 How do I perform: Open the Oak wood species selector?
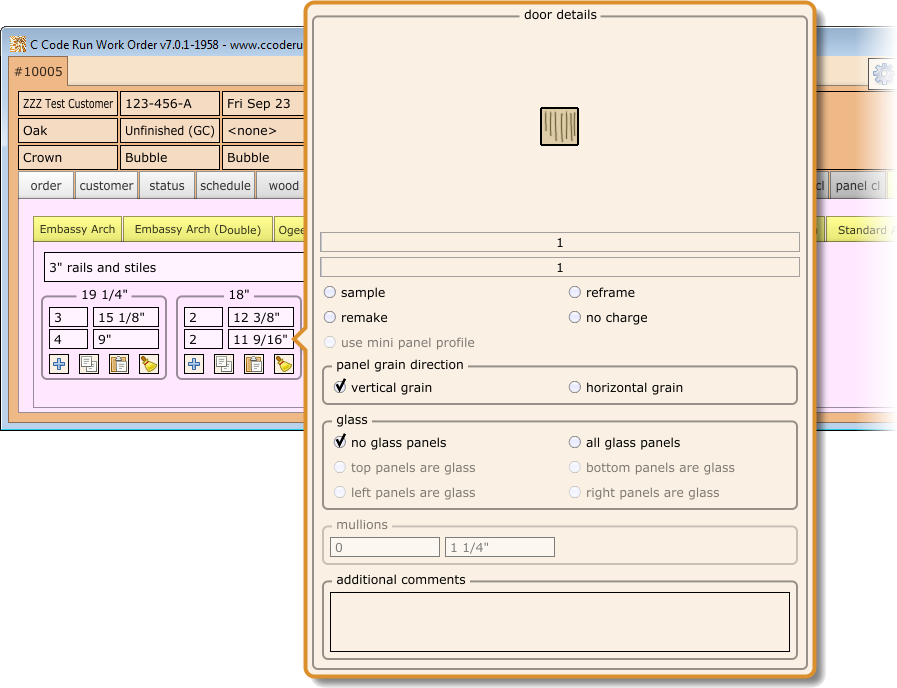click(x=67, y=130)
